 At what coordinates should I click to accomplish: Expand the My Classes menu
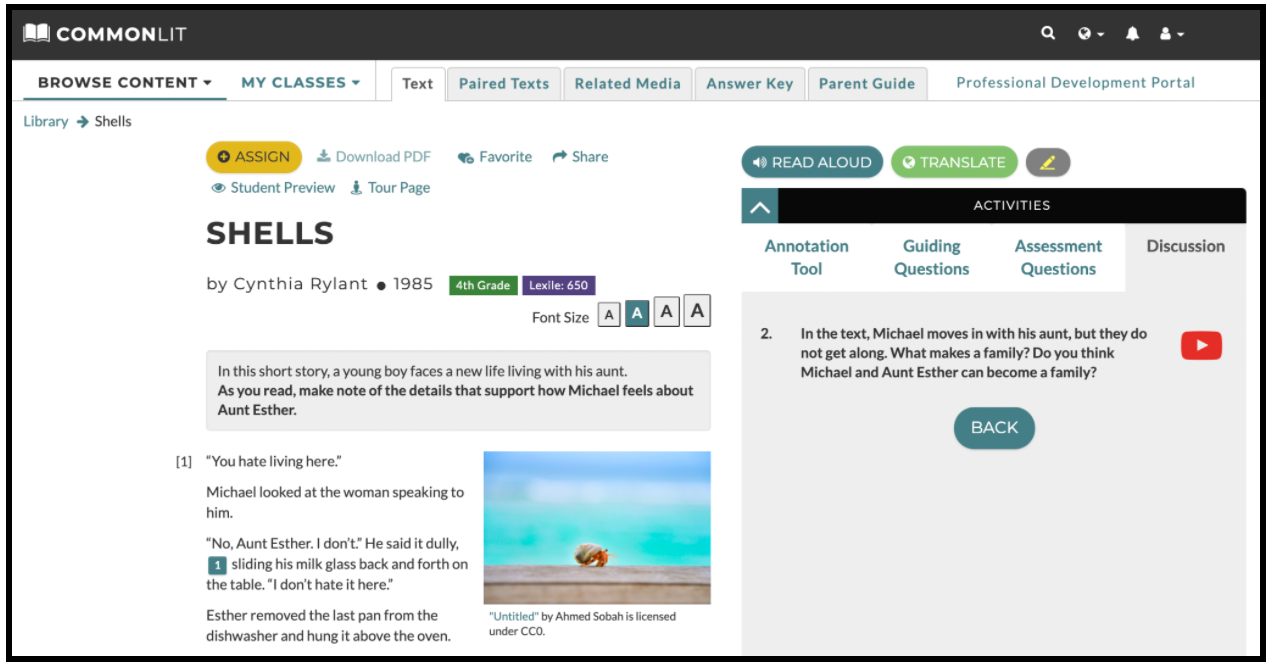pos(301,83)
